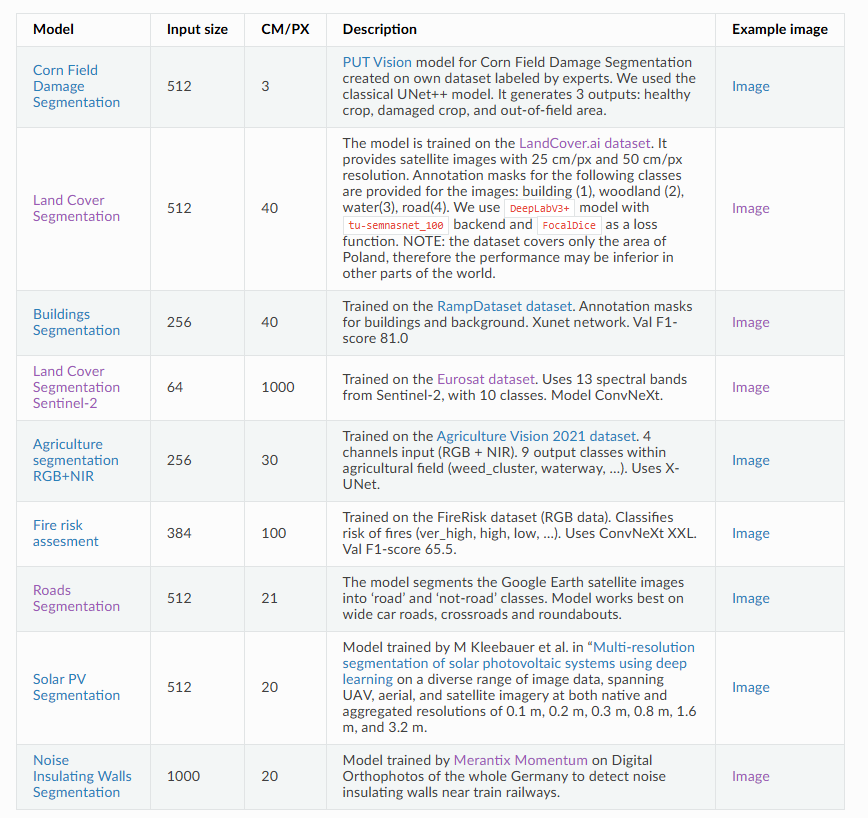View example Image for Land Cover Segmentation
This screenshot has height=818, width=868.
tap(750, 208)
